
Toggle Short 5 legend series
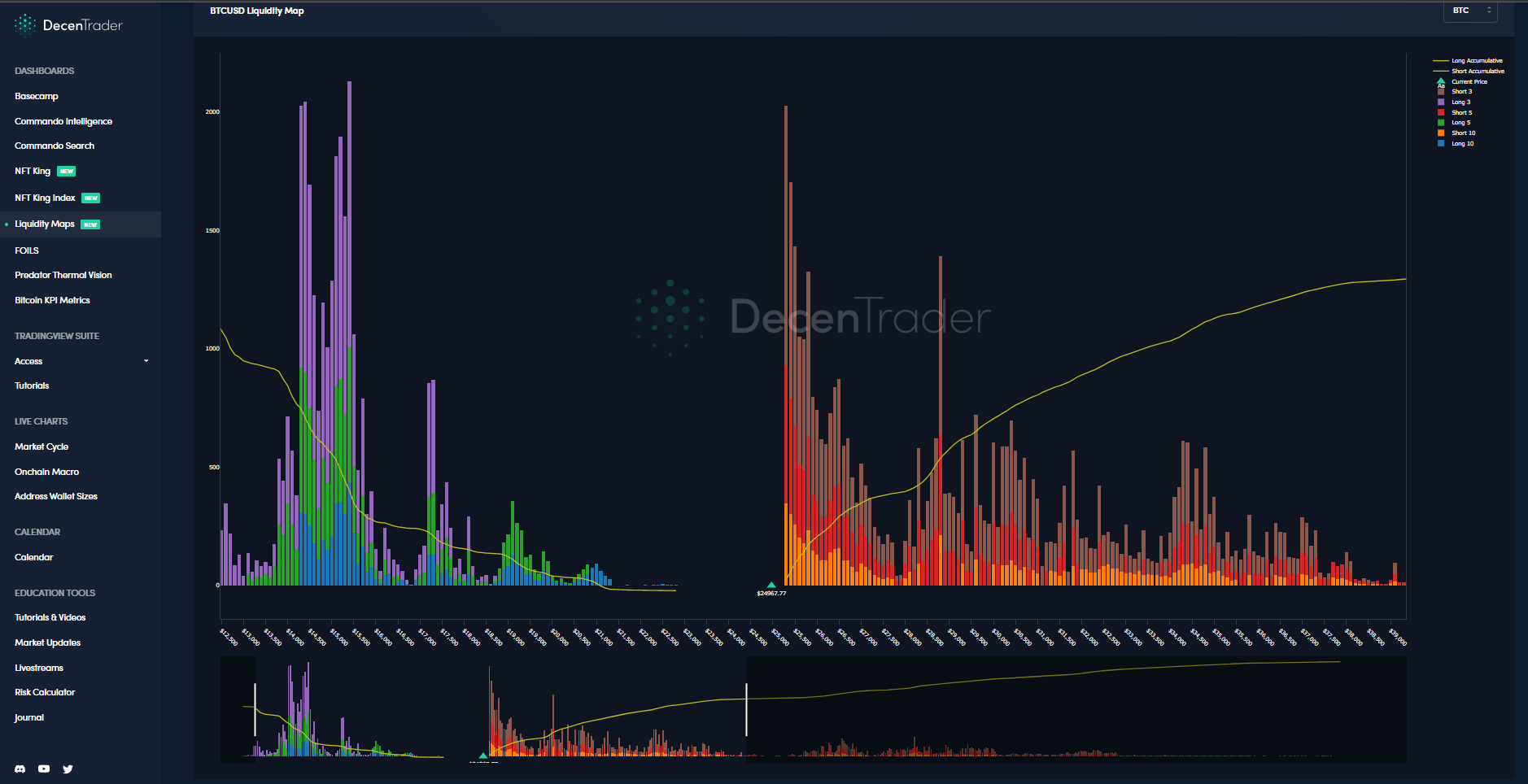tap(1455, 113)
